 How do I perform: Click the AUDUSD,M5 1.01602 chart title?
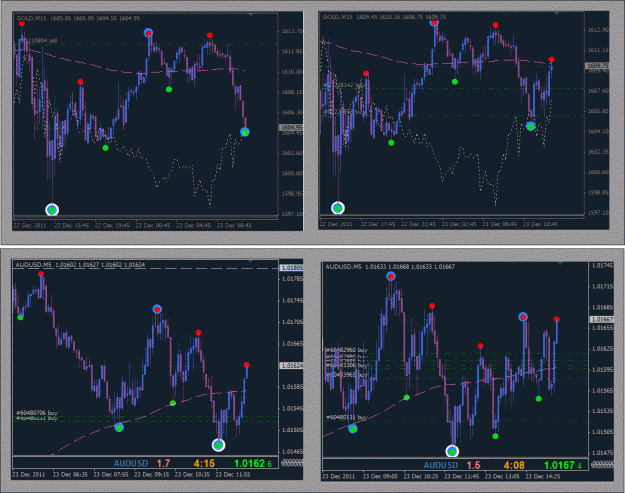click(80, 265)
